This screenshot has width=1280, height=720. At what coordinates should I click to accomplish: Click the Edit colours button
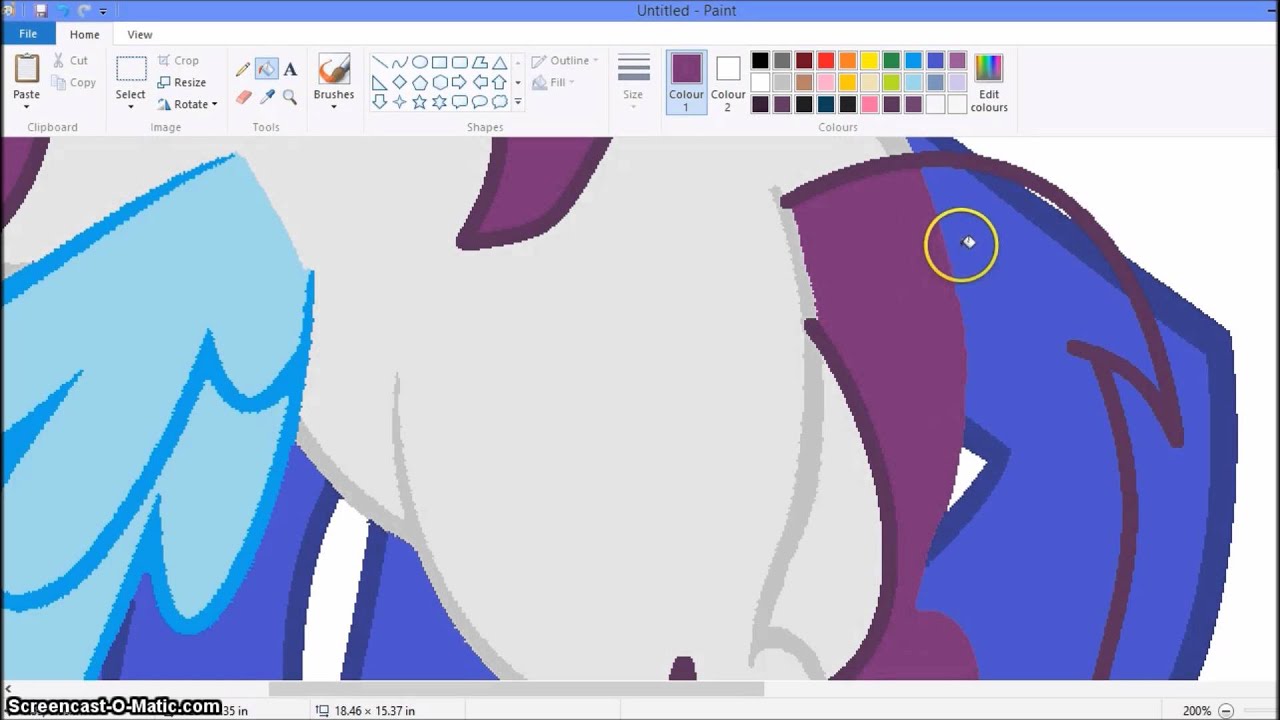(x=988, y=82)
